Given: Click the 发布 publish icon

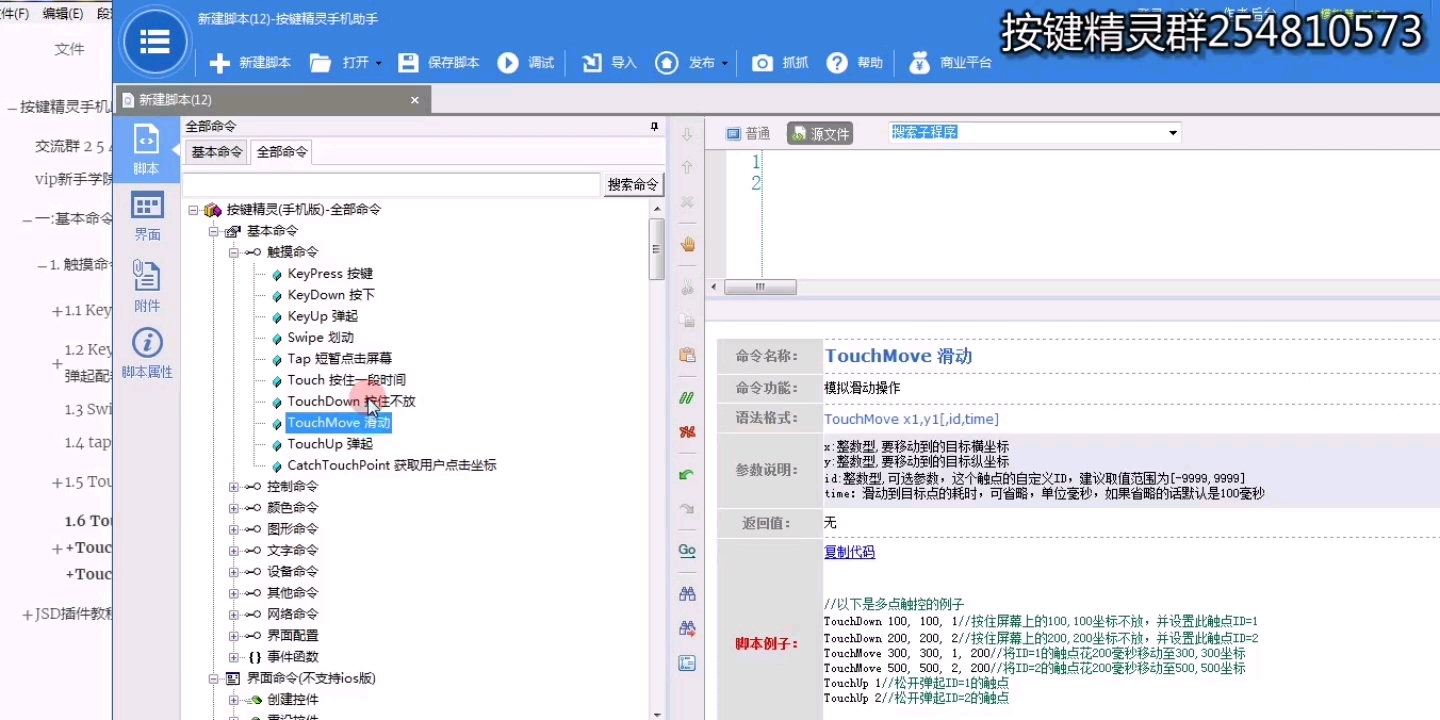Looking at the screenshot, I should [667, 63].
